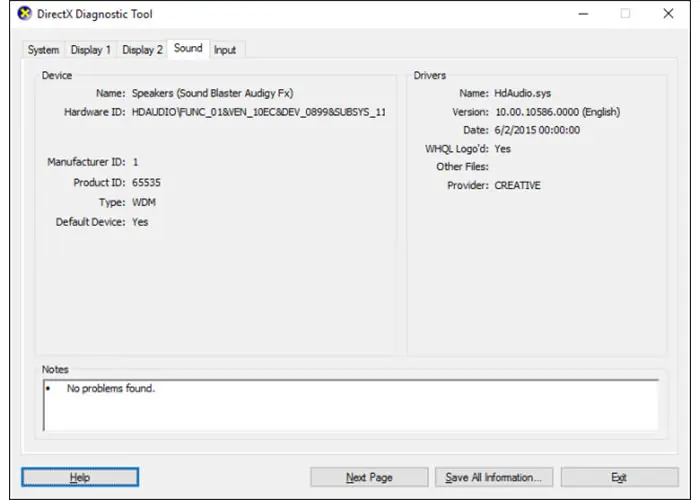Click the 'WHQL Logo'd:' label
Image resolution: width=700 pixels, height=500 pixels.
pos(457,149)
